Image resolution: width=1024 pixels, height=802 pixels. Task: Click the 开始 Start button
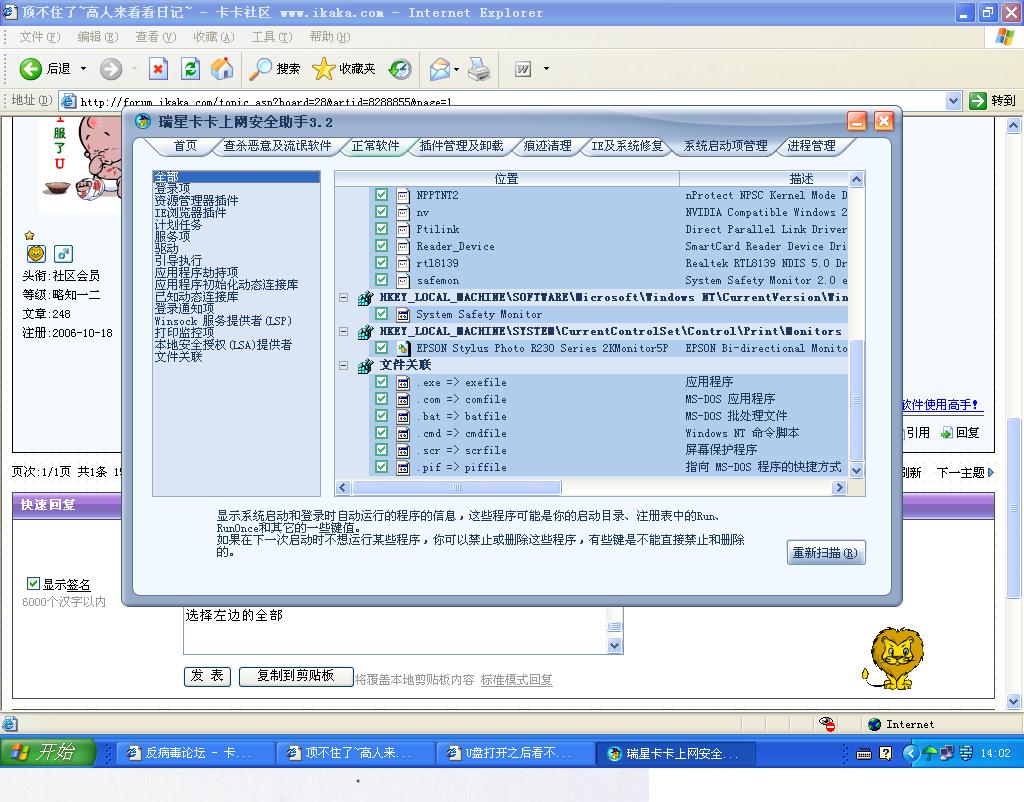(x=48, y=752)
